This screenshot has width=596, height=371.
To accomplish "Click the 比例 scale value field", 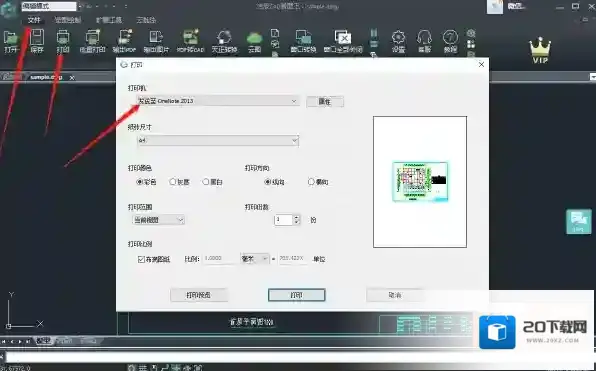I will point(221,258).
